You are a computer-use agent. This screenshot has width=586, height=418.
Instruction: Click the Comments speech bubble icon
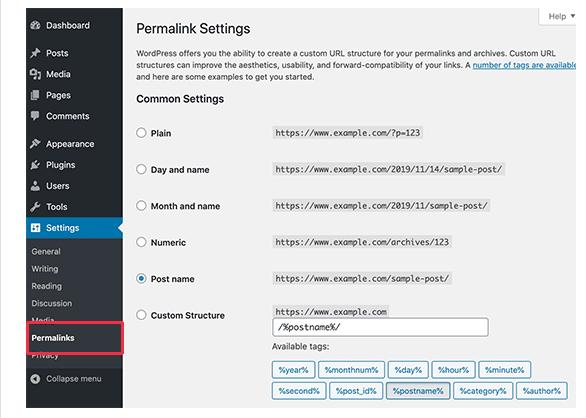35,116
